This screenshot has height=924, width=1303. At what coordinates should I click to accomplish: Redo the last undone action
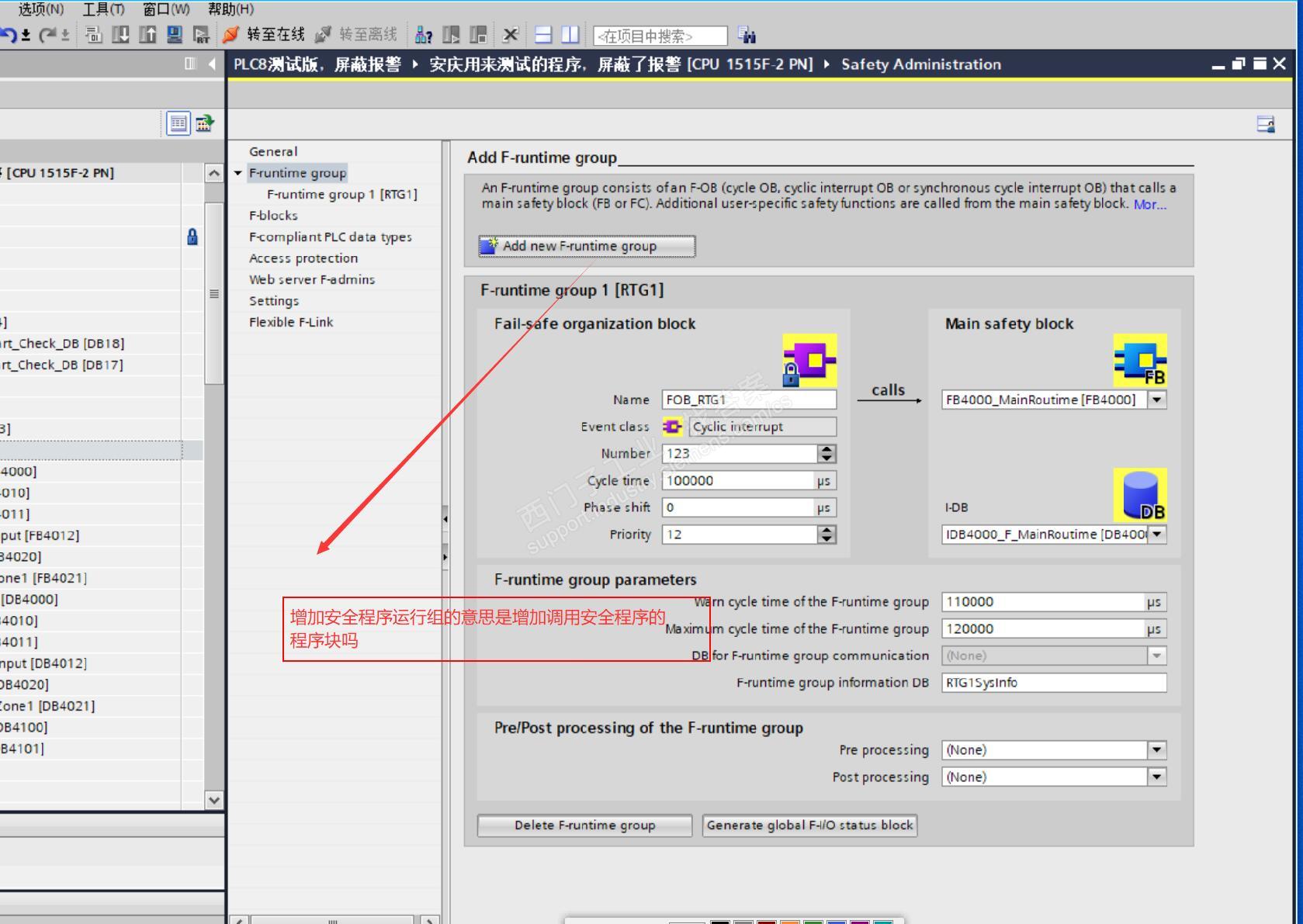(48, 35)
